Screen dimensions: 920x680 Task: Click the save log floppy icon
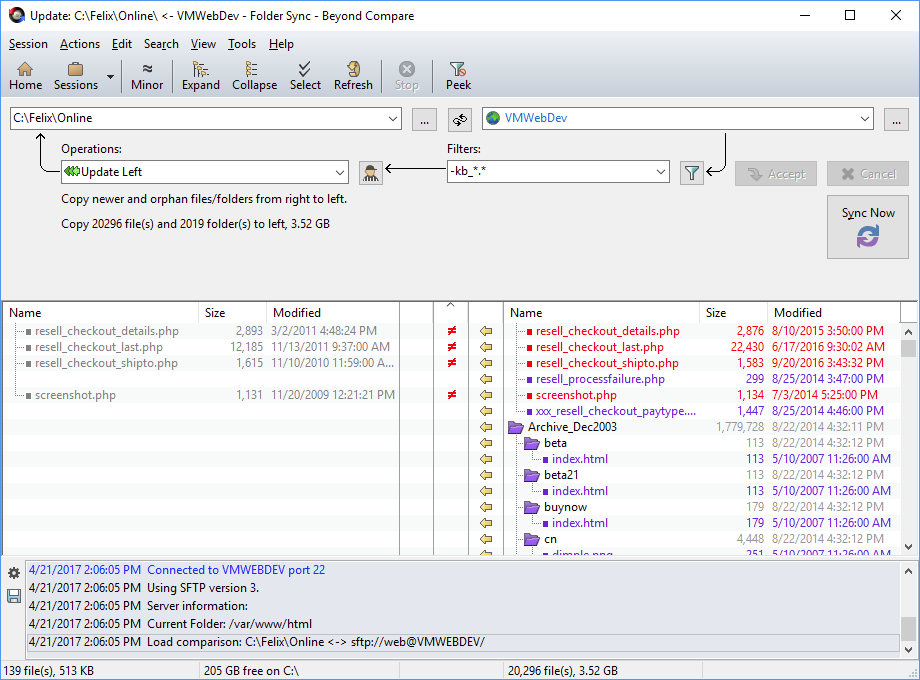[x=14, y=597]
